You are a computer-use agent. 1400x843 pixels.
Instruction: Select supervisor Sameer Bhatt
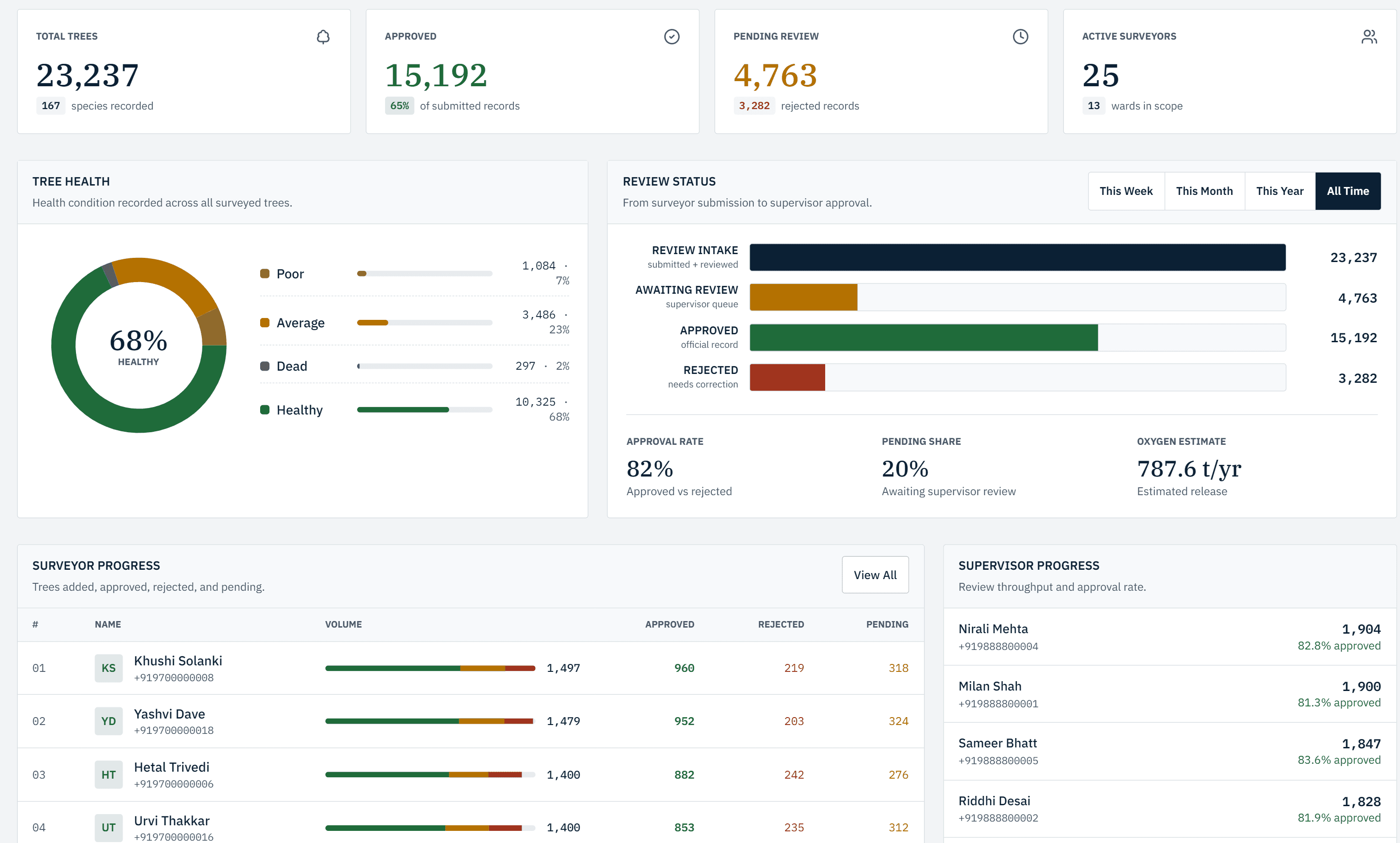1169,752
